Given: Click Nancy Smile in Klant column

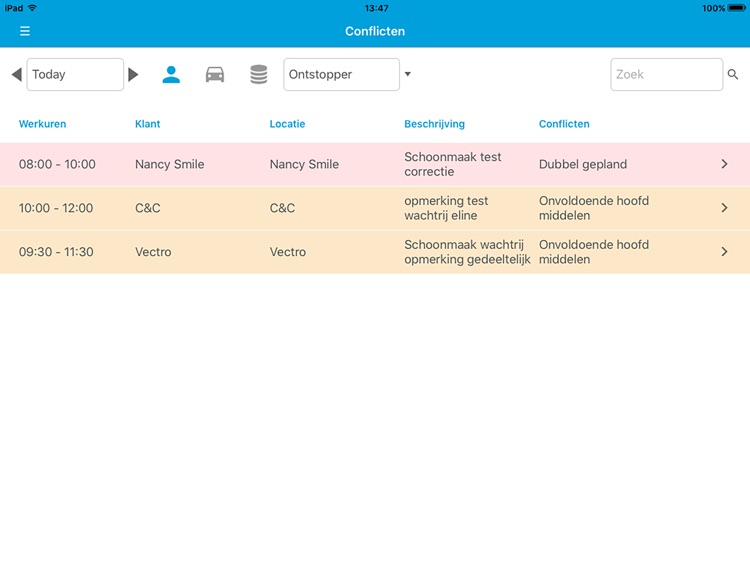Looking at the screenshot, I should [x=169, y=164].
